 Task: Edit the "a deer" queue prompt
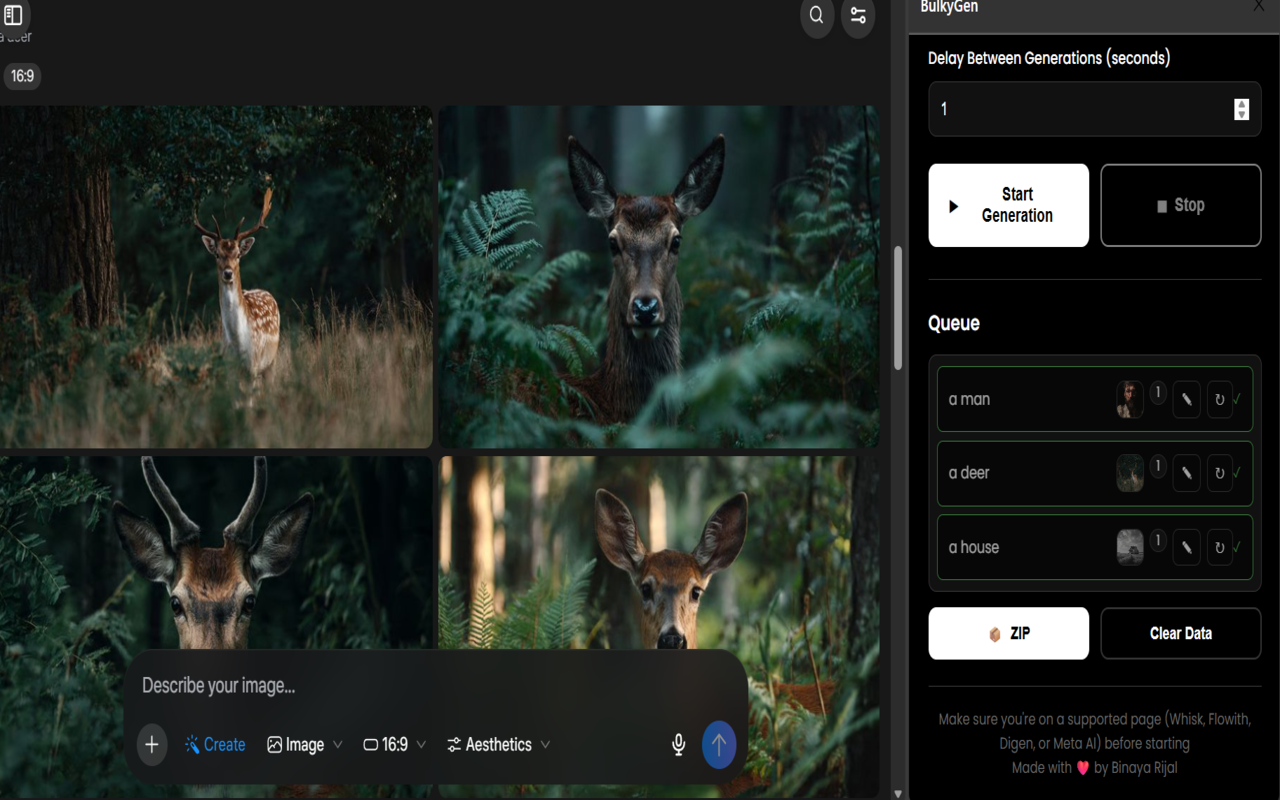[1187, 473]
